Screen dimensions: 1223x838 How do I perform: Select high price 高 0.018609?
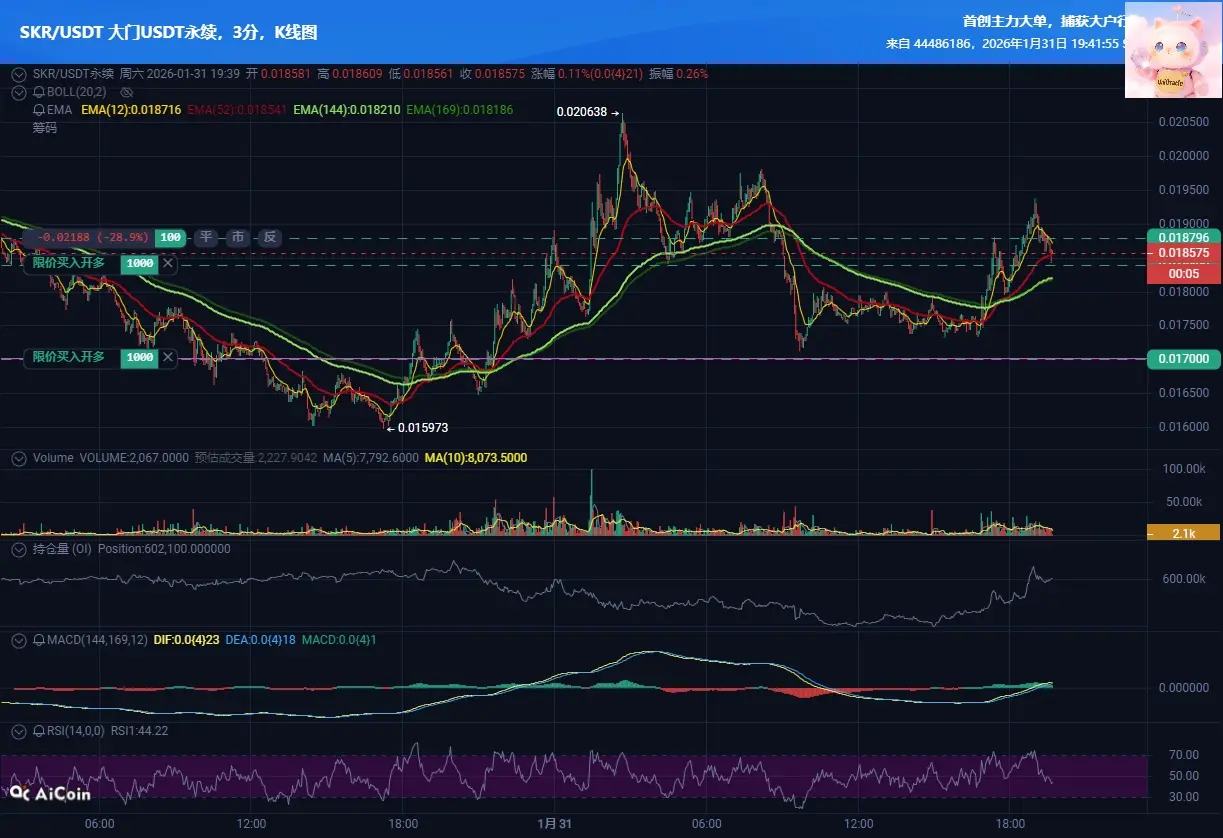click(x=350, y=74)
